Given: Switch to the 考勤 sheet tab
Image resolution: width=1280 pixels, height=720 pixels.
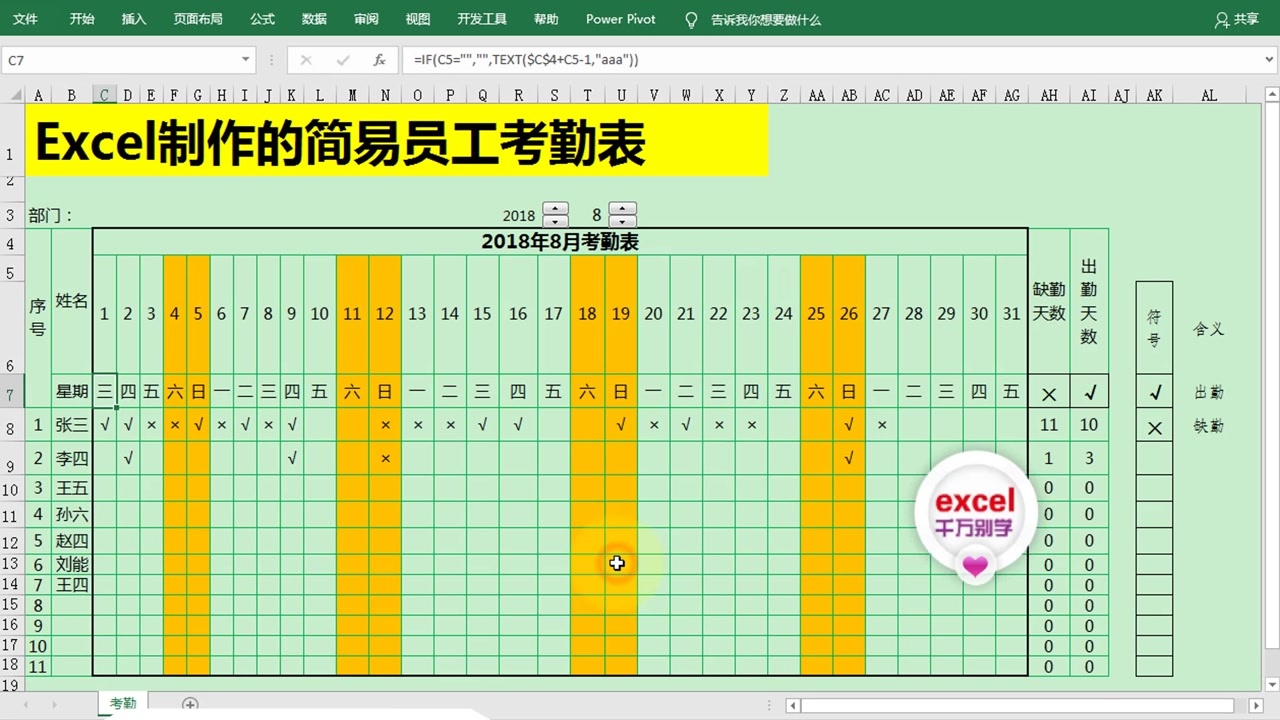Looking at the screenshot, I should tap(123, 704).
